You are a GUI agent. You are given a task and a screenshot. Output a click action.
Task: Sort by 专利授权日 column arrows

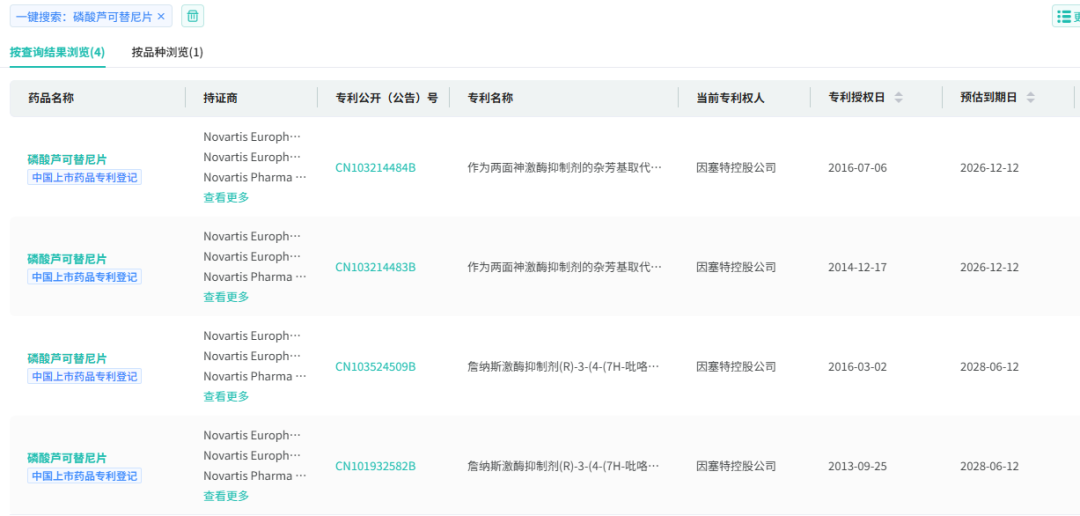click(x=898, y=98)
